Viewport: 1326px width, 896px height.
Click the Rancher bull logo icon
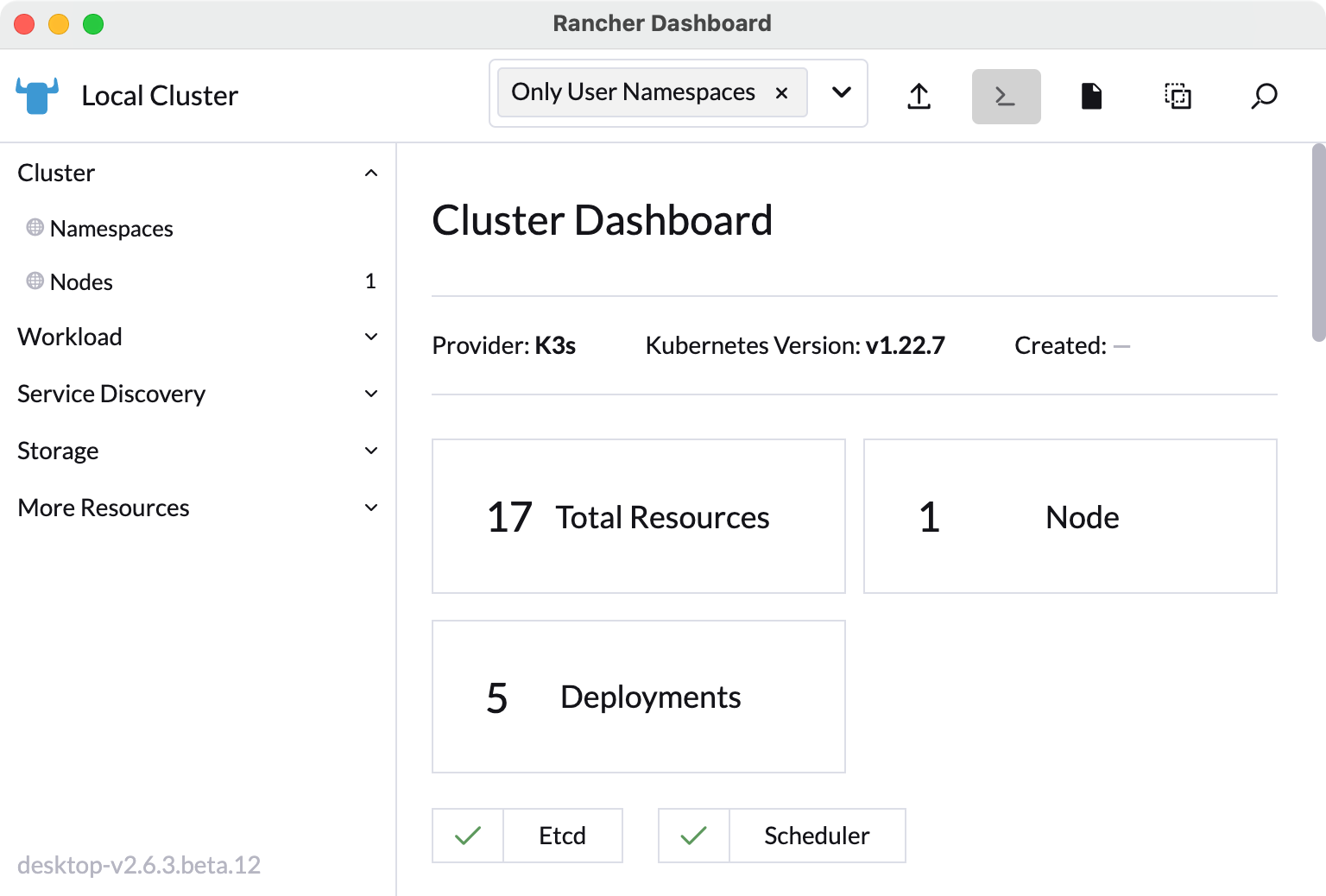click(x=37, y=96)
